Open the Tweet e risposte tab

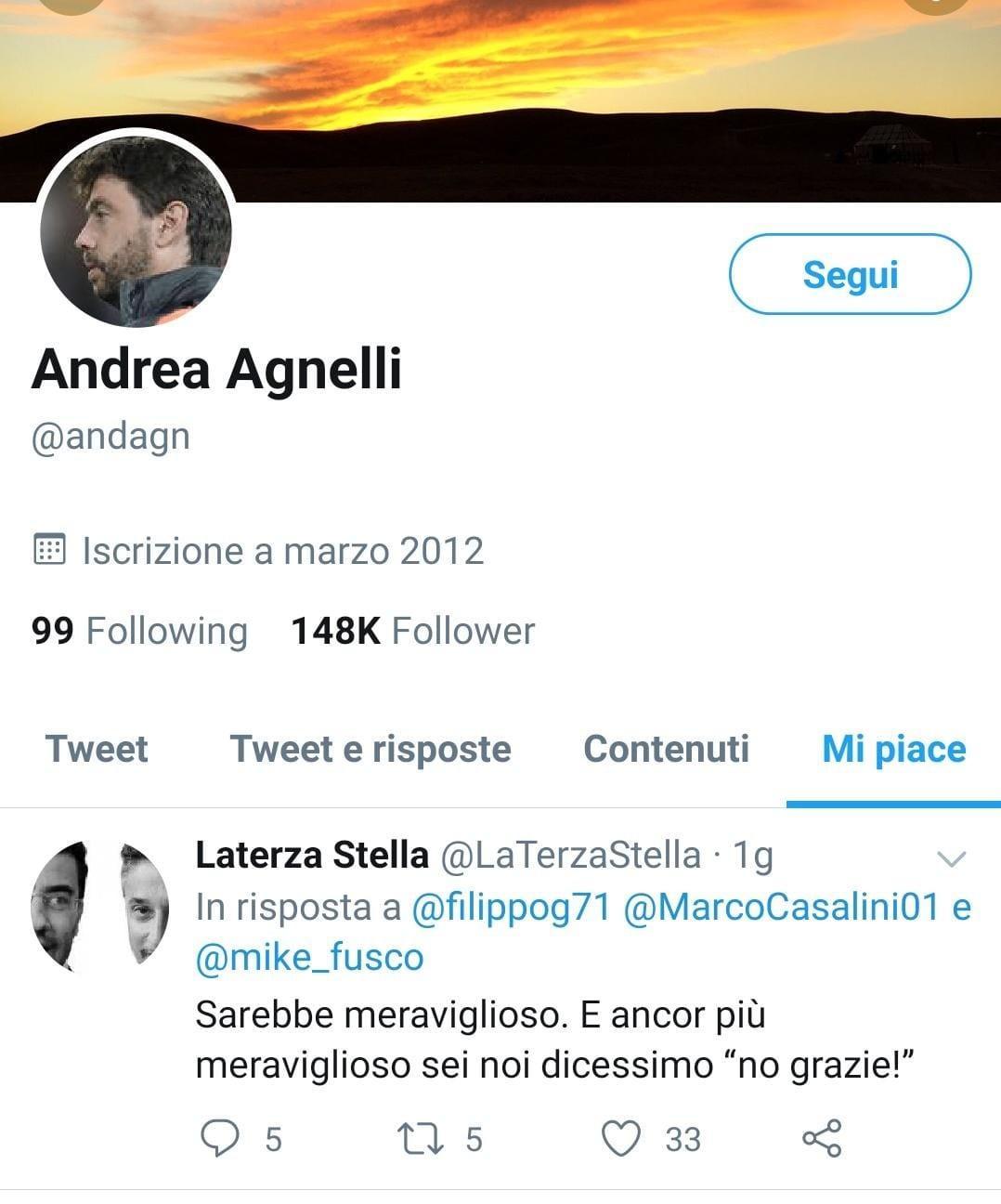[370, 749]
